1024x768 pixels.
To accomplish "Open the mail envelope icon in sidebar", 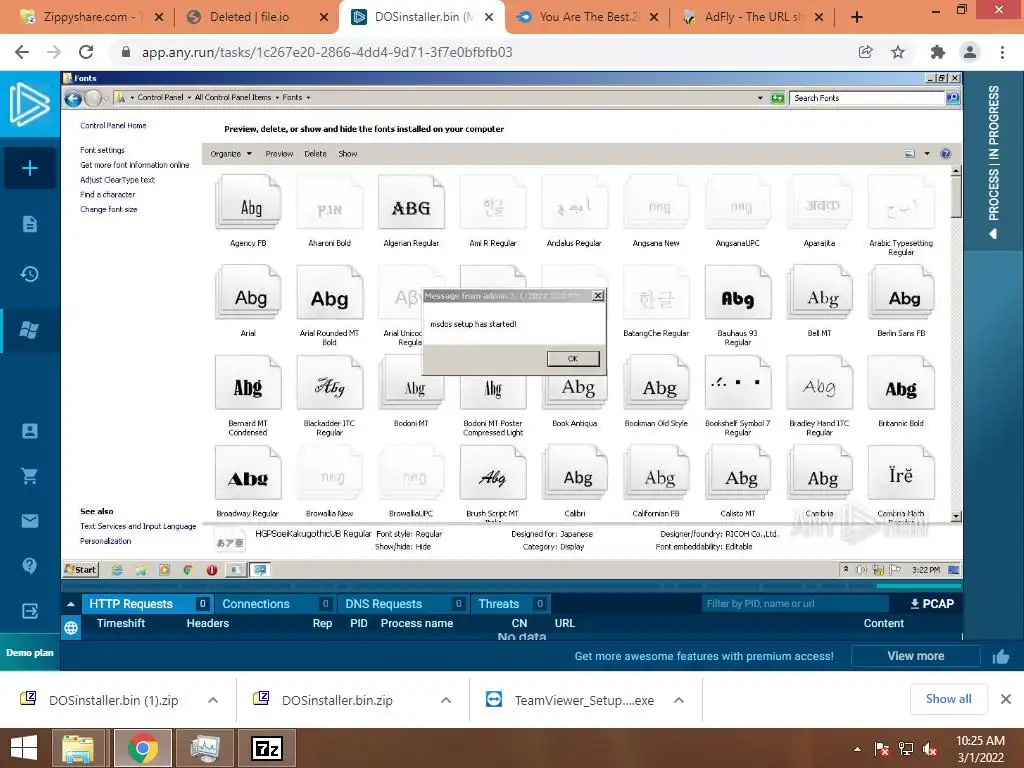I will (x=29, y=520).
